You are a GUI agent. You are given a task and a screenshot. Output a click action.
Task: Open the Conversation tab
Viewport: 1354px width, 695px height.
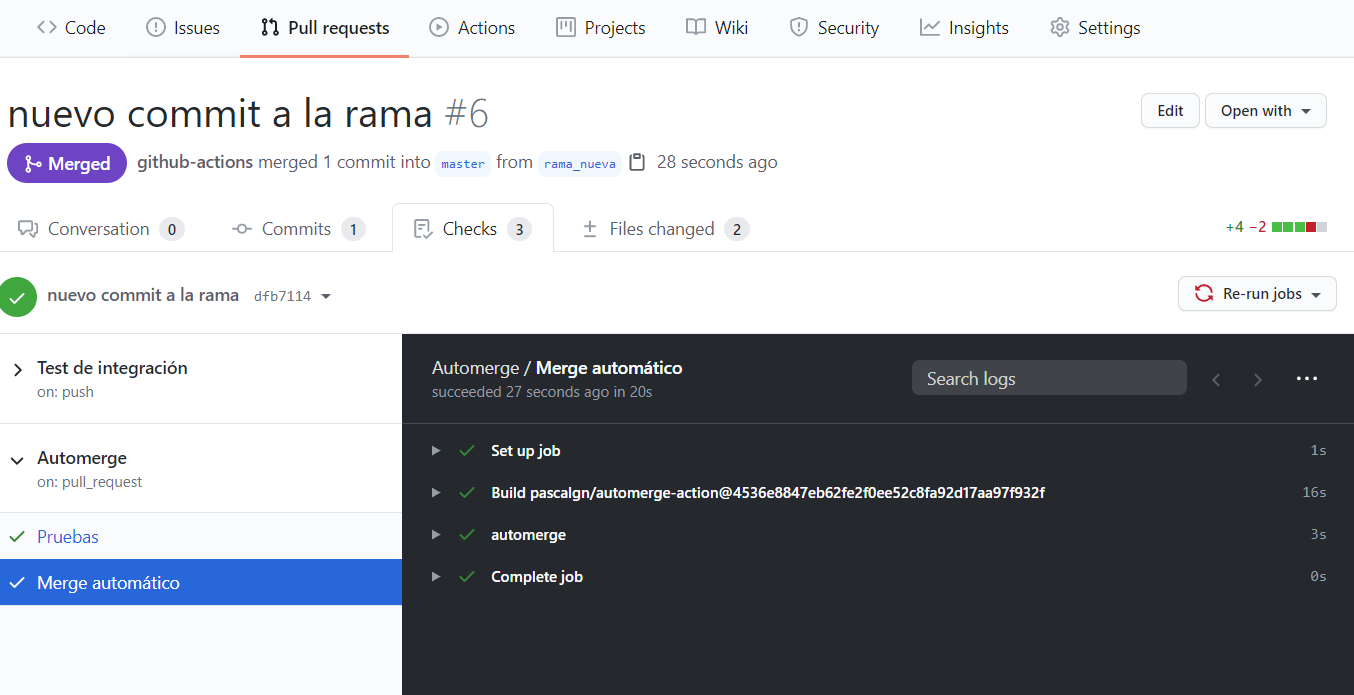(x=100, y=229)
